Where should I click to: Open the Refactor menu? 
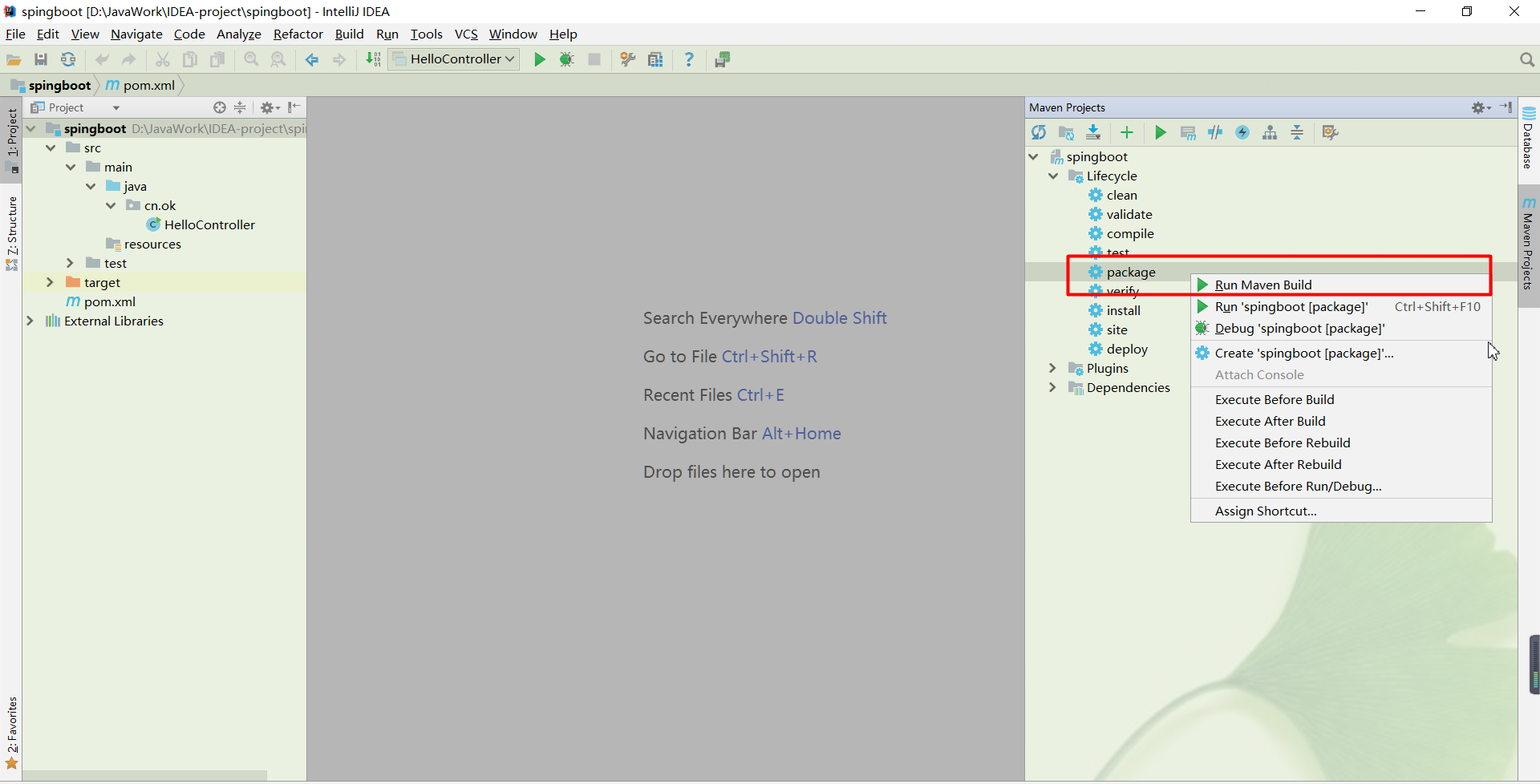click(x=298, y=34)
